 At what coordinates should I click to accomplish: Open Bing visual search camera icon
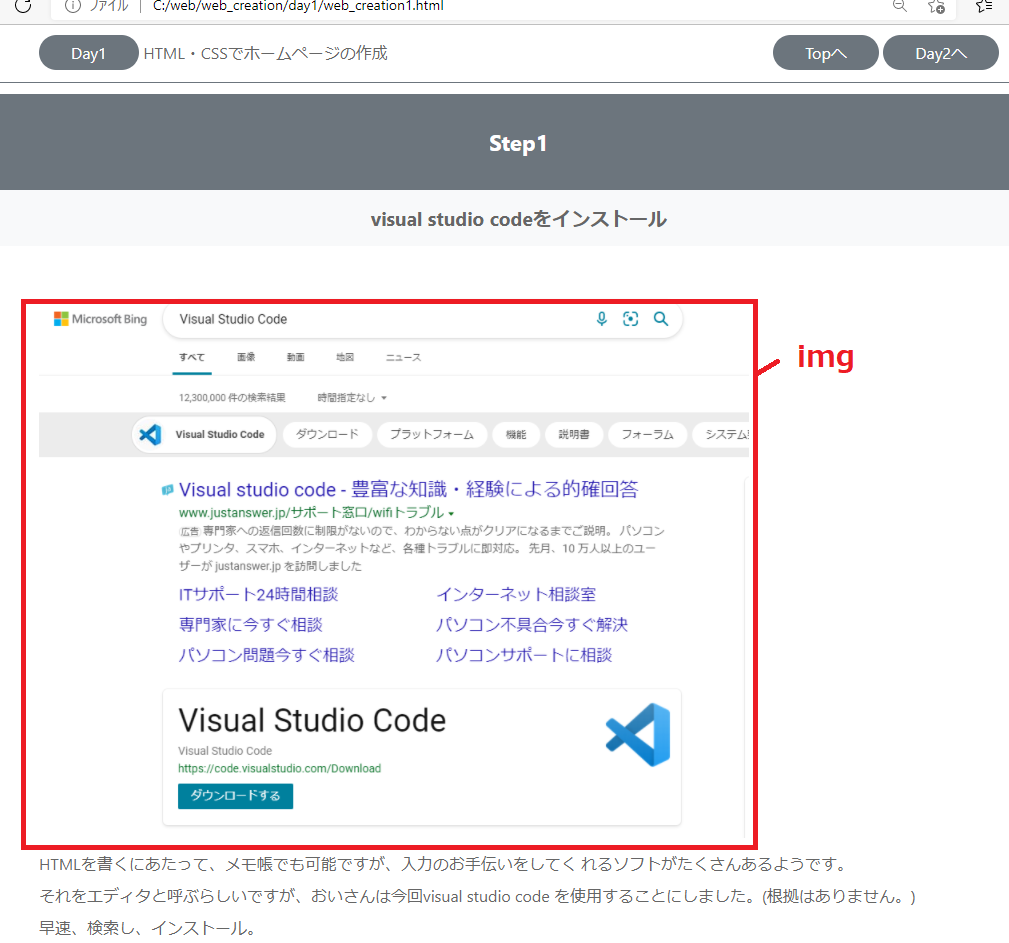point(631,319)
